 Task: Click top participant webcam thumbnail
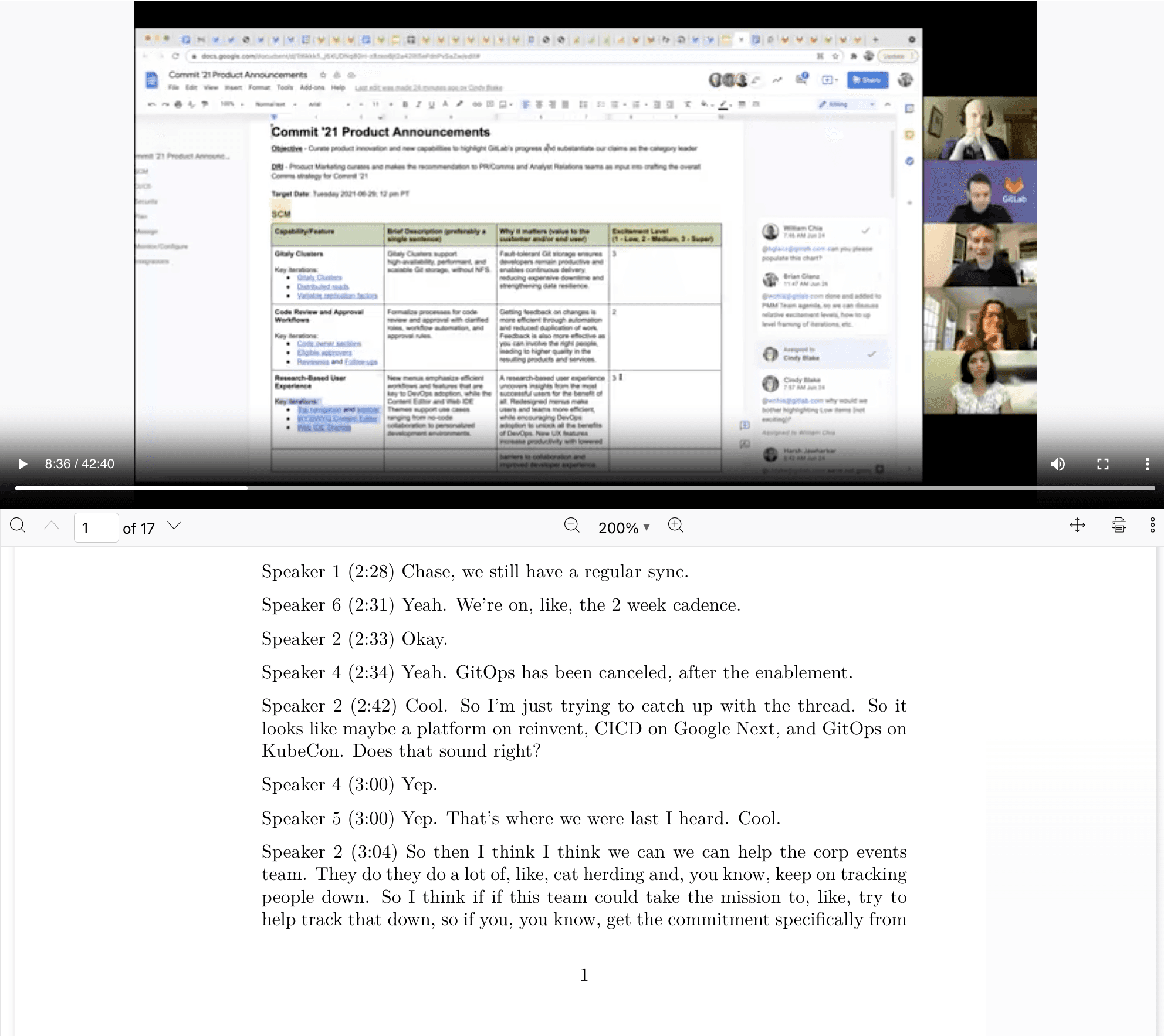979,128
